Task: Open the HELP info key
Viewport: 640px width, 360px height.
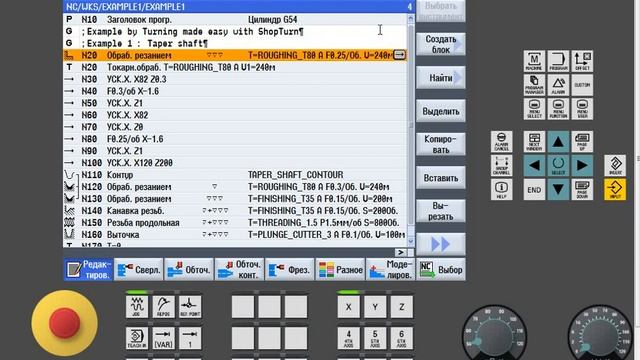Action: pos(501,190)
